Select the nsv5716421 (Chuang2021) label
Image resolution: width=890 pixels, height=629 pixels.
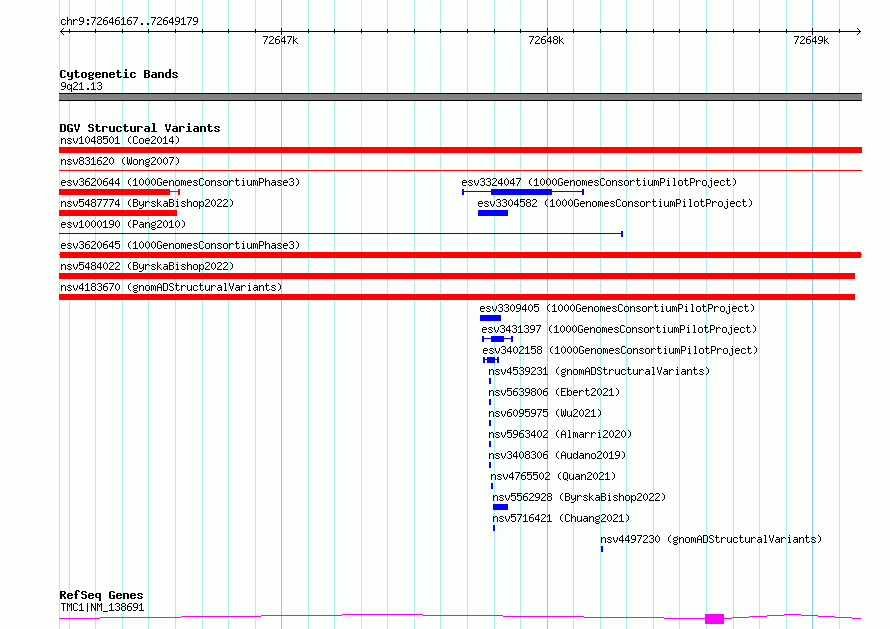click(x=561, y=518)
